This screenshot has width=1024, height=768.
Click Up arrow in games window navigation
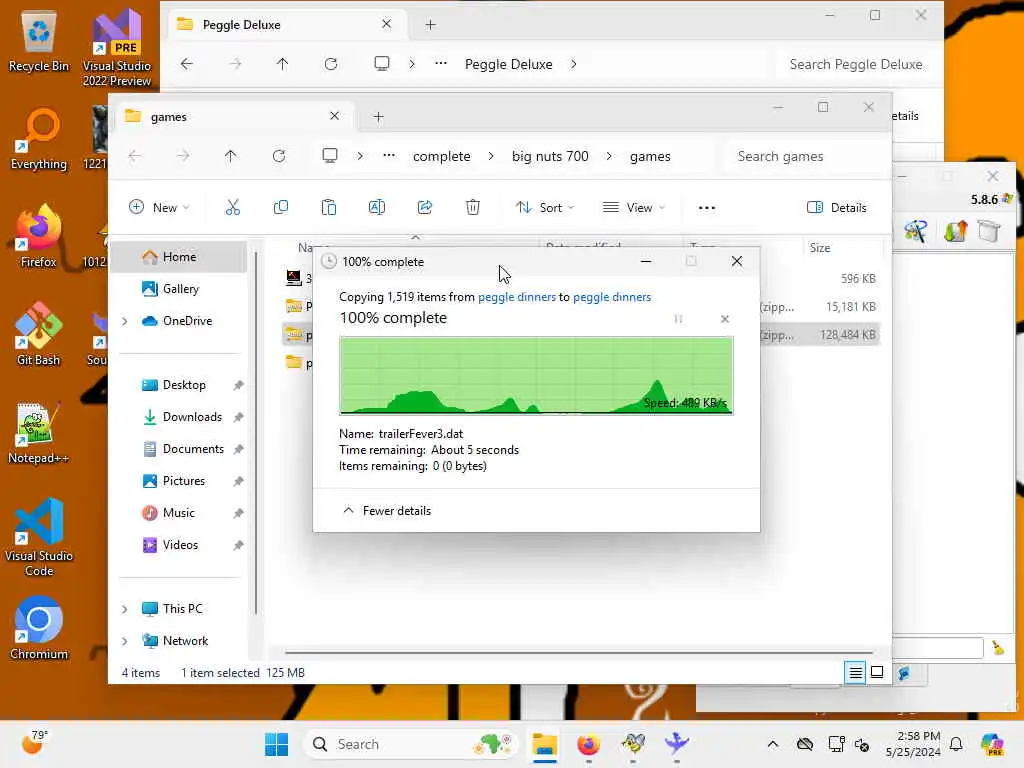[x=231, y=156]
